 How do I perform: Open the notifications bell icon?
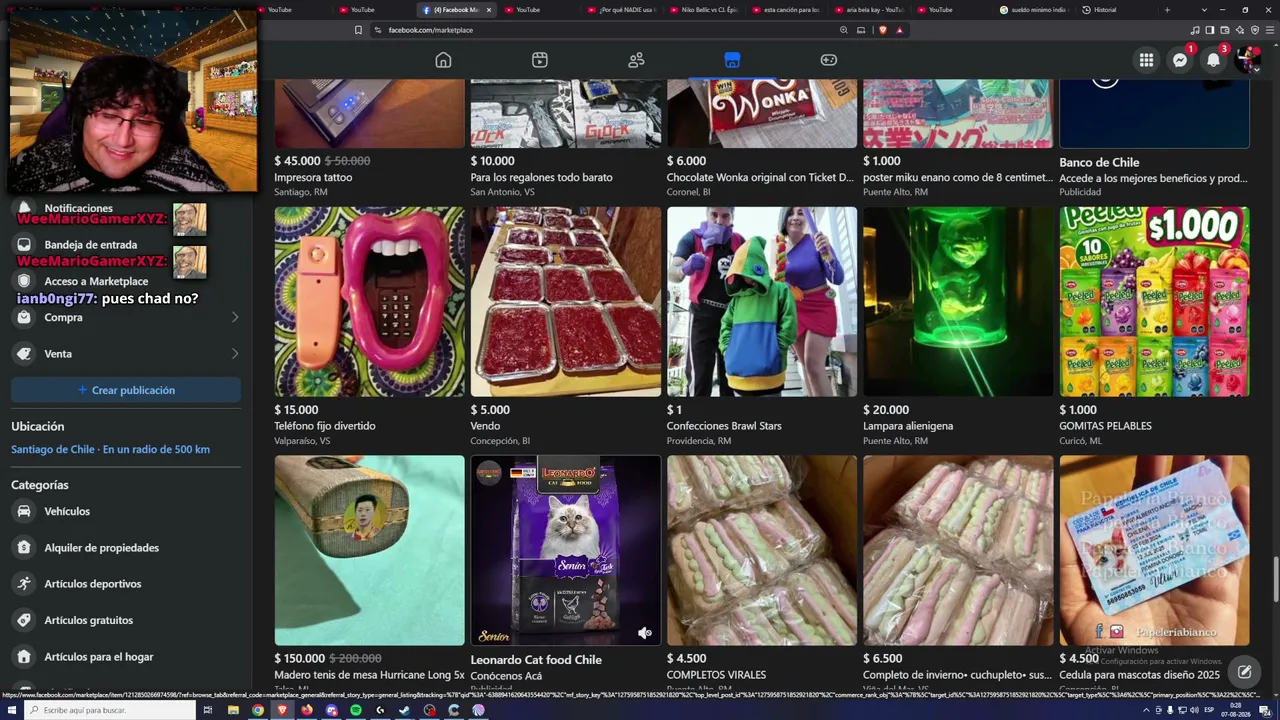(1213, 60)
